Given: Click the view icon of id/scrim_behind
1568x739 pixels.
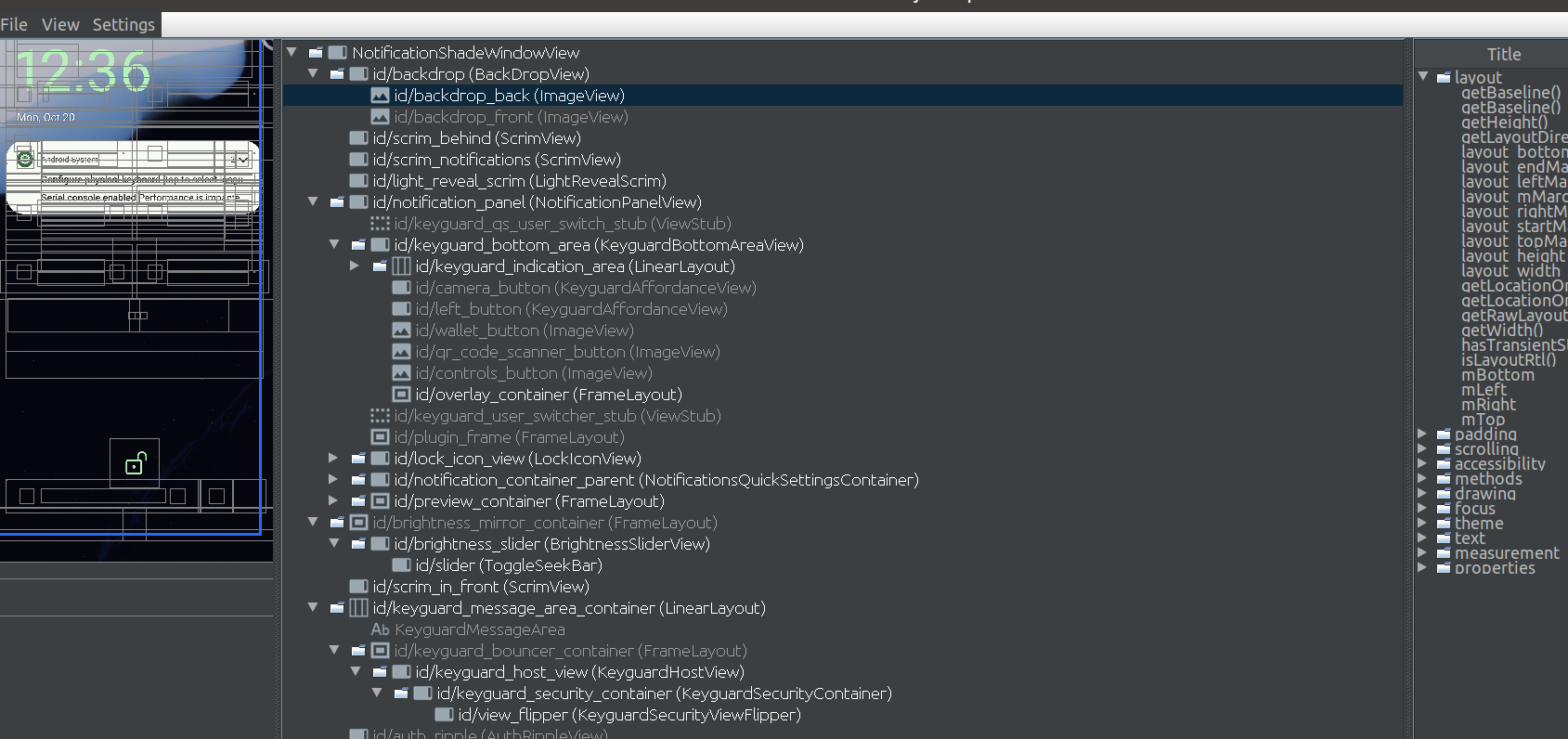Looking at the screenshot, I should tap(358, 138).
